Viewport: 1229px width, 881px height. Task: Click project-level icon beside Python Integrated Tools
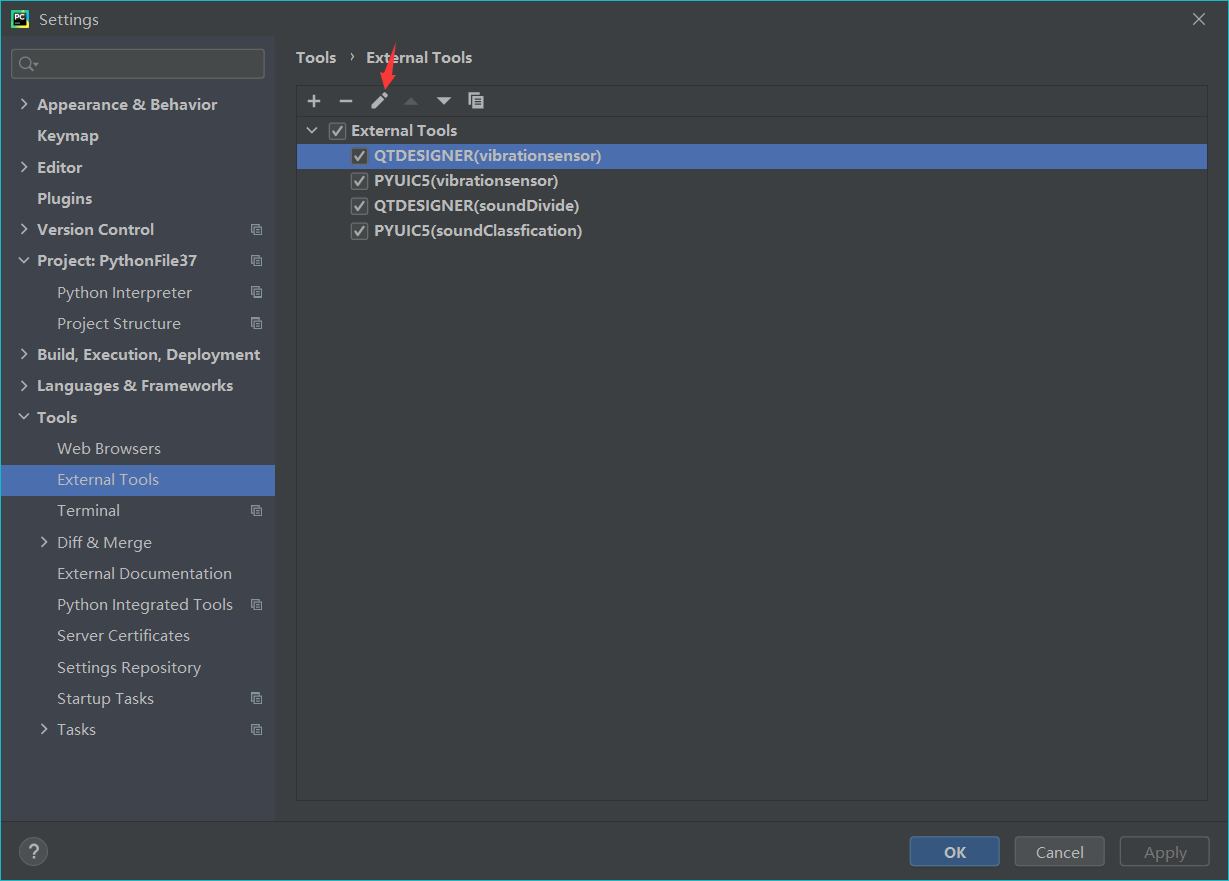(x=257, y=605)
